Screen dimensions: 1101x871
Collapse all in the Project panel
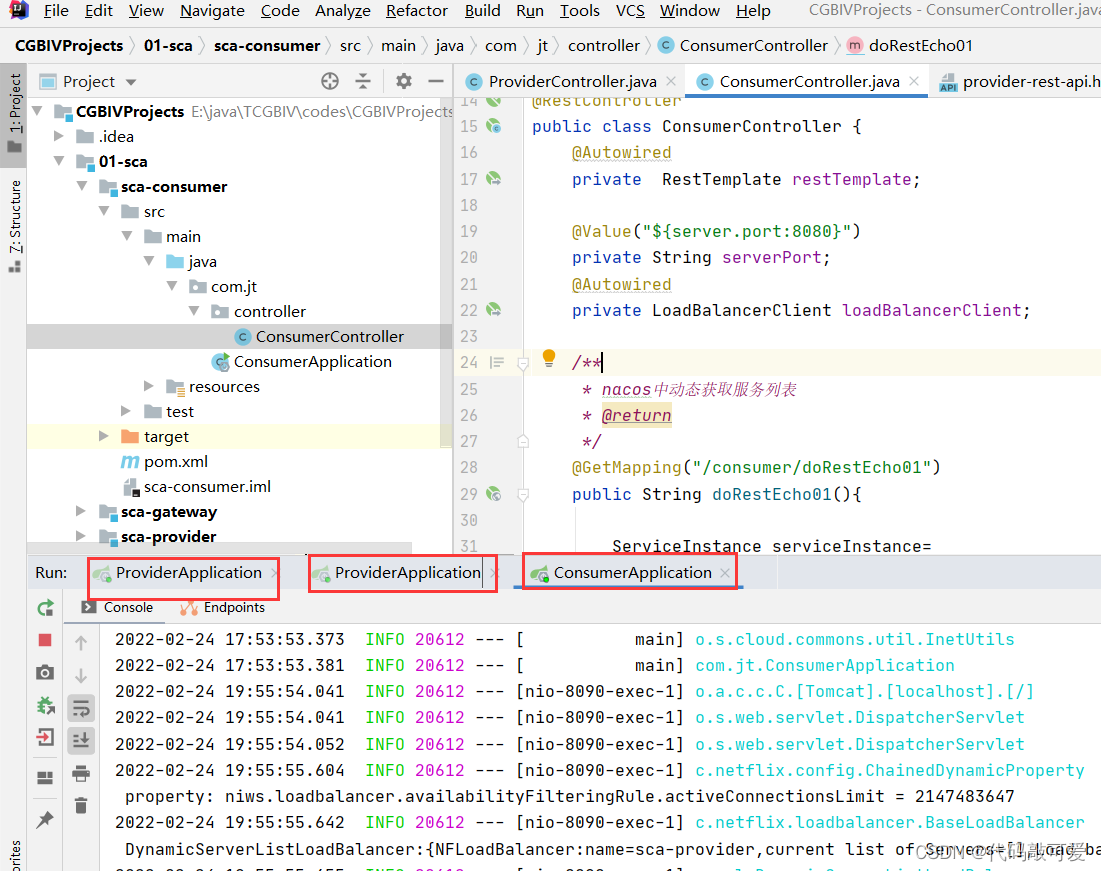[363, 81]
